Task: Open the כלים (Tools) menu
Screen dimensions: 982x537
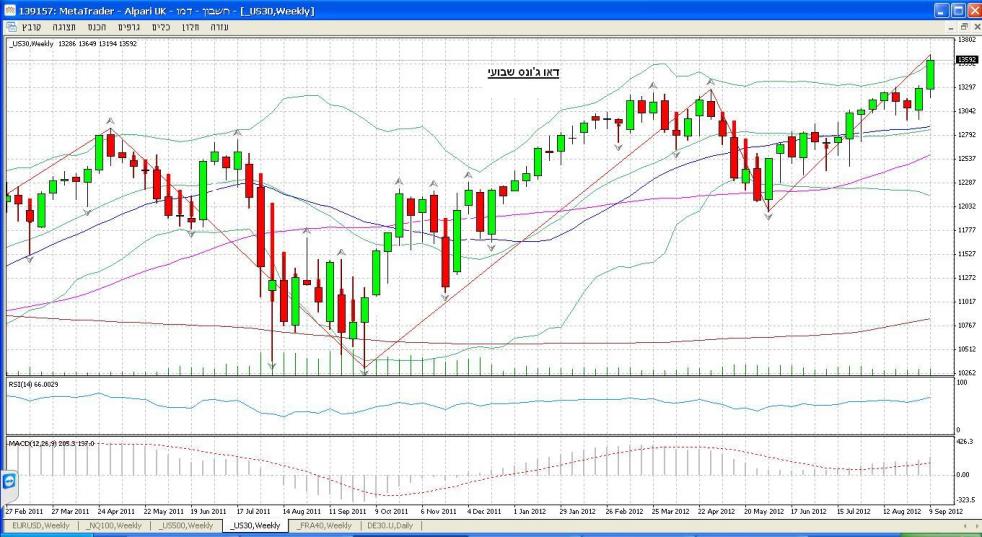Action: pyautogui.click(x=163, y=27)
